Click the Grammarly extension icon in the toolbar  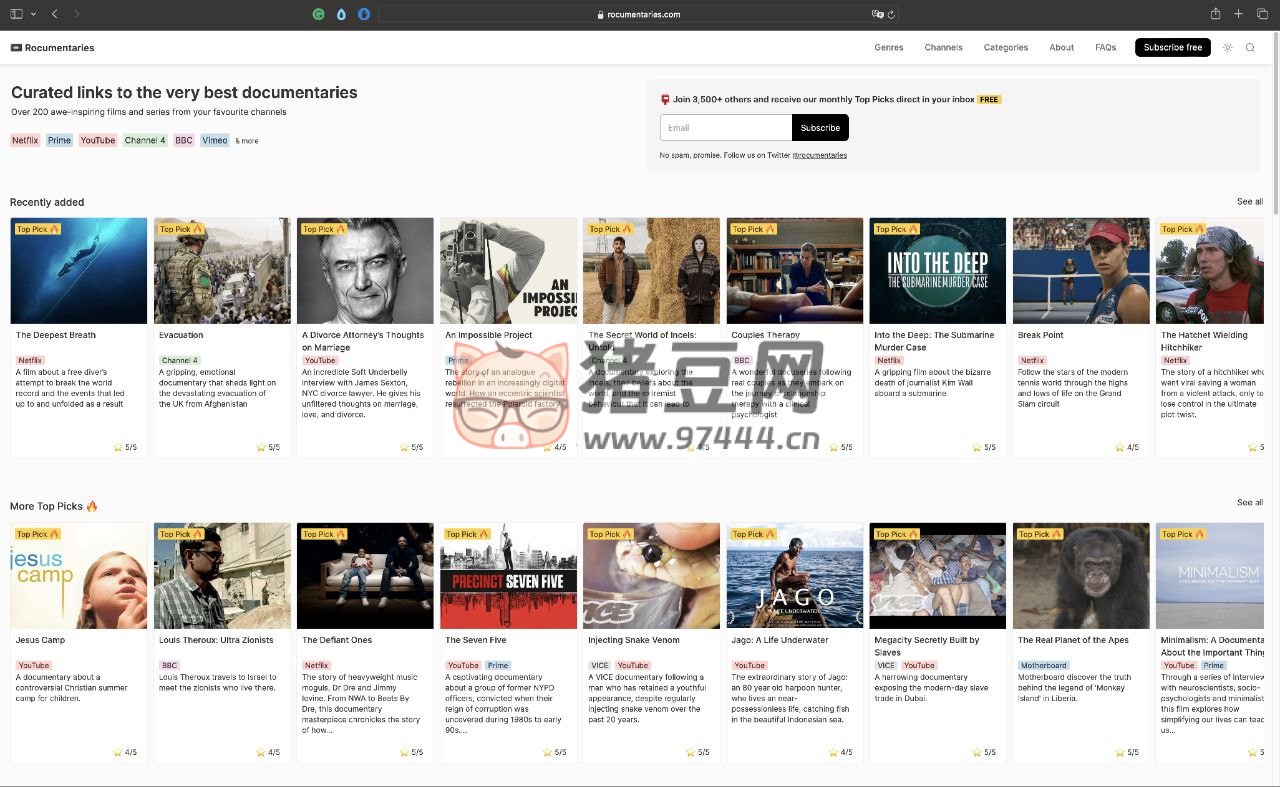tap(318, 13)
